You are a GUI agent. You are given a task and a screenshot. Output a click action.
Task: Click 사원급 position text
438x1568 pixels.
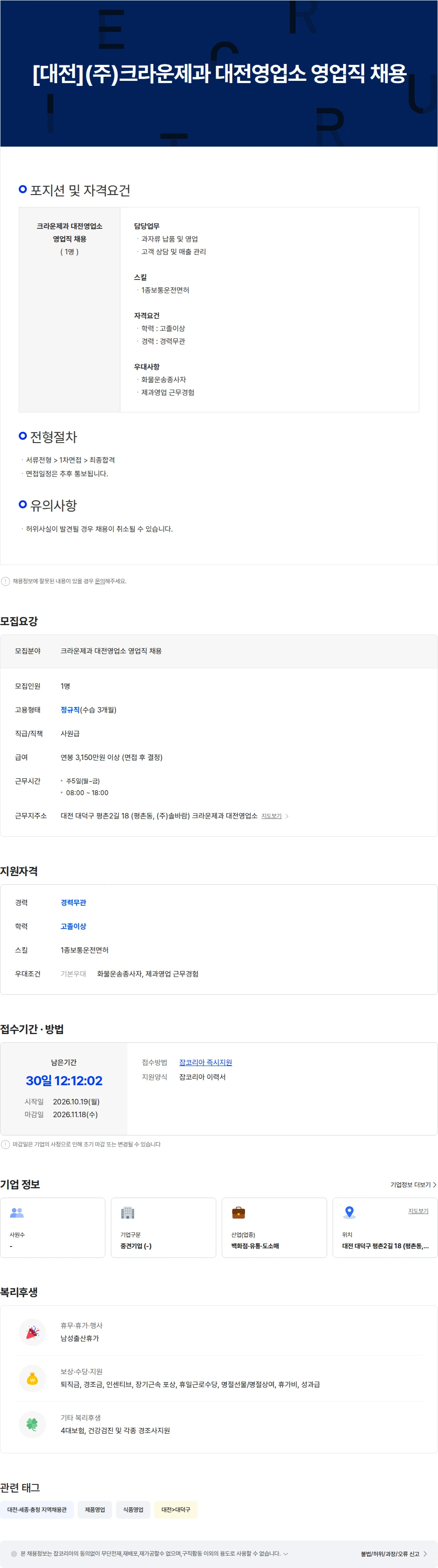pos(70,734)
